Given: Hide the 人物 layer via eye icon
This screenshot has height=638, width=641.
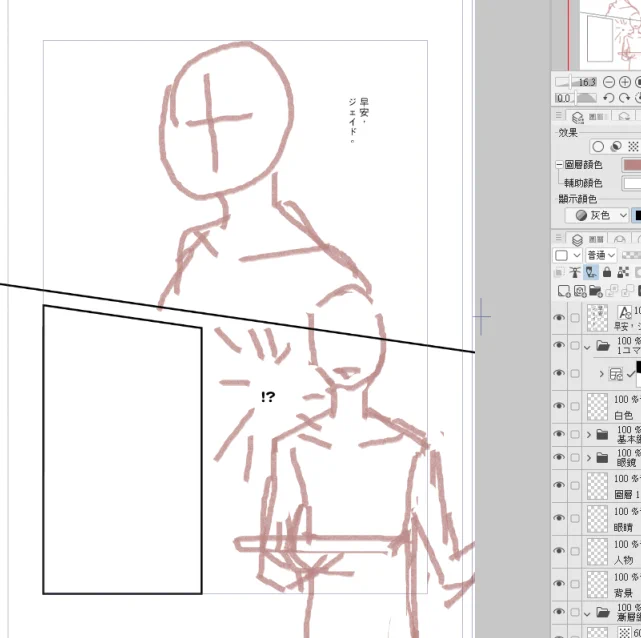Looking at the screenshot, I should [x=559, y=551].
